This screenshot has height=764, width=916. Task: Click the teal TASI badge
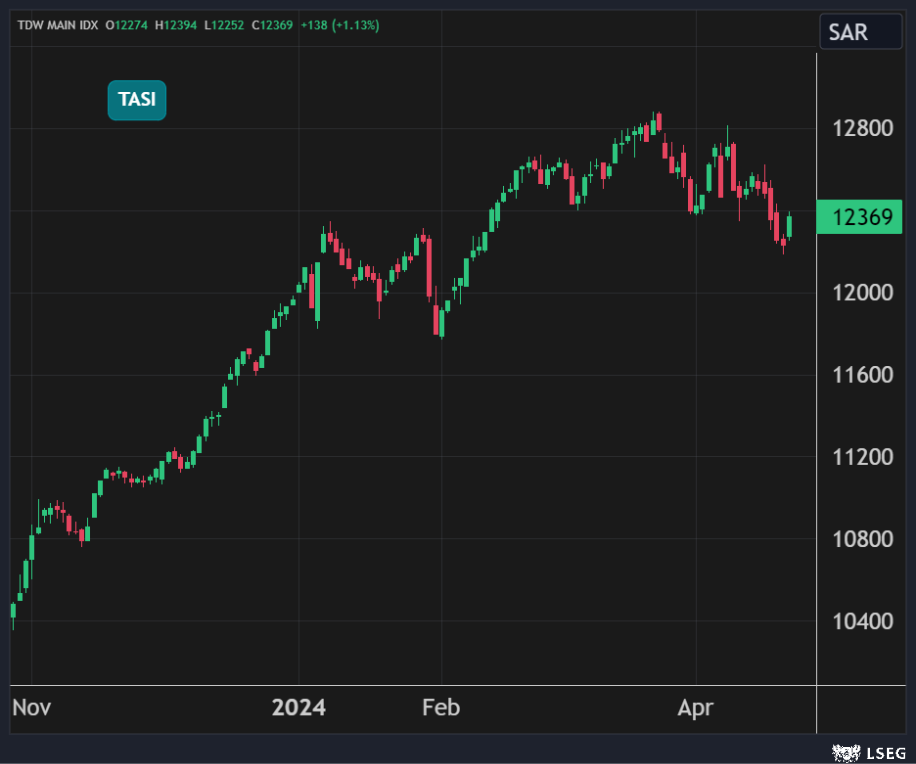[x=137, y=100]
